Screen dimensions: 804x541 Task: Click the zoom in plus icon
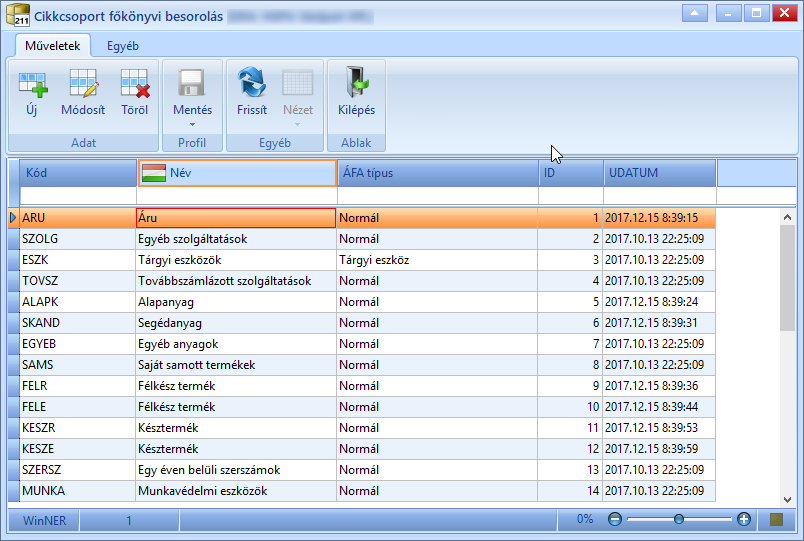point(743,519)
